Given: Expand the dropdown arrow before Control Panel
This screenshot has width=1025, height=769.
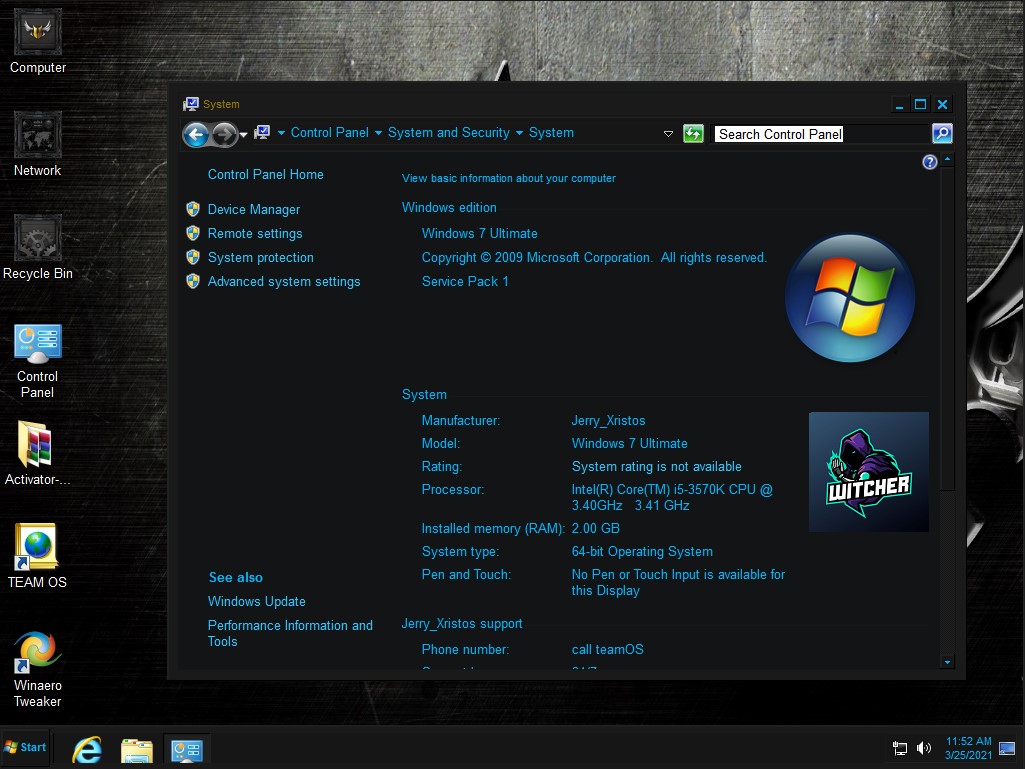Looking at the screenshot, I should pyautogui.click(x=281, y=133).
